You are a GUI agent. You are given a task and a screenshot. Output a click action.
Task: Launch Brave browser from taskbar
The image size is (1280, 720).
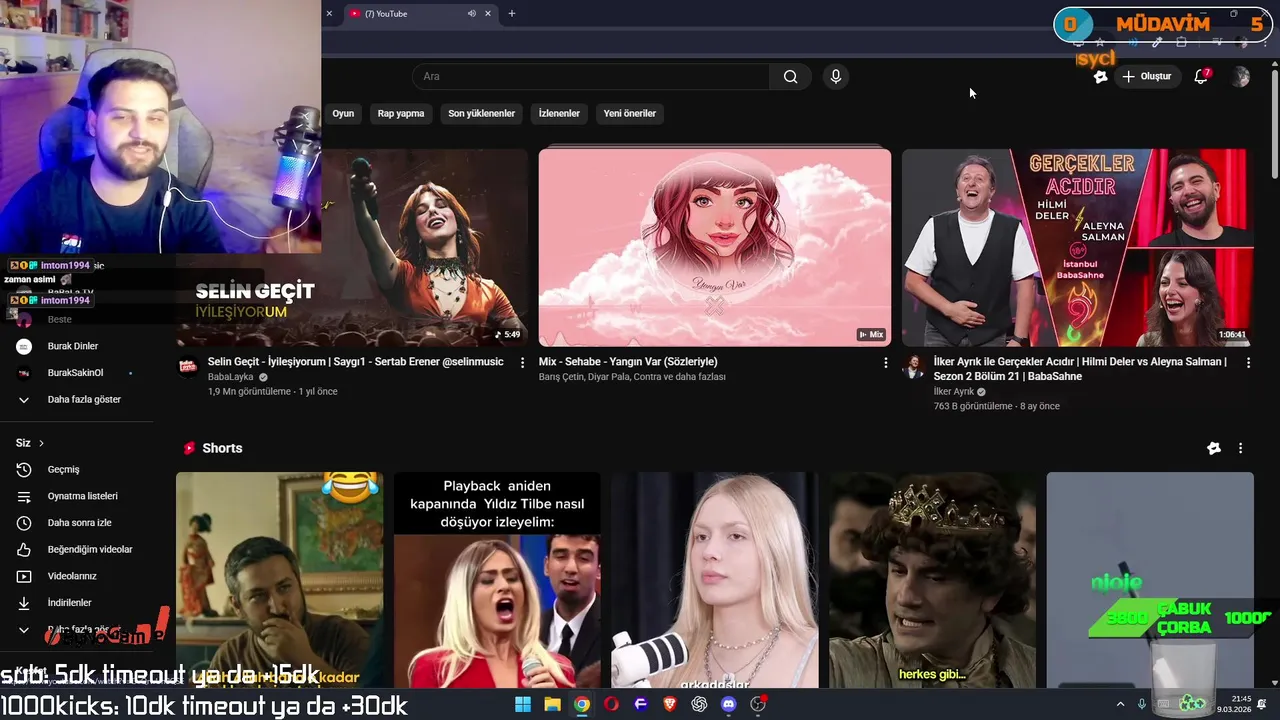click(x=670, y=704)
